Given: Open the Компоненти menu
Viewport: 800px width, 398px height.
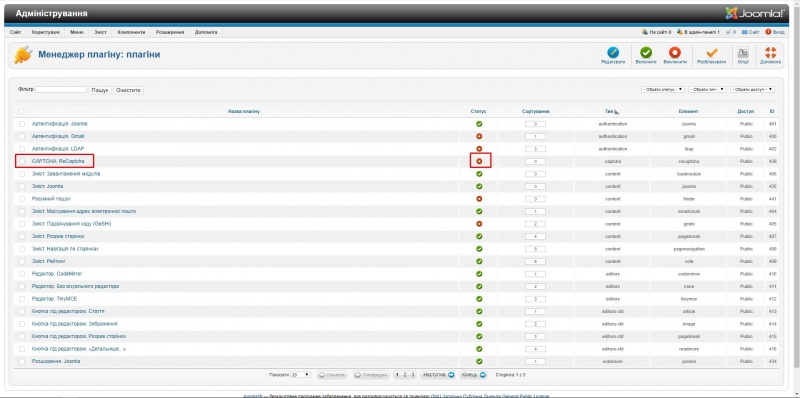Looking at the screenshot, I should click(x=132, y=32).
